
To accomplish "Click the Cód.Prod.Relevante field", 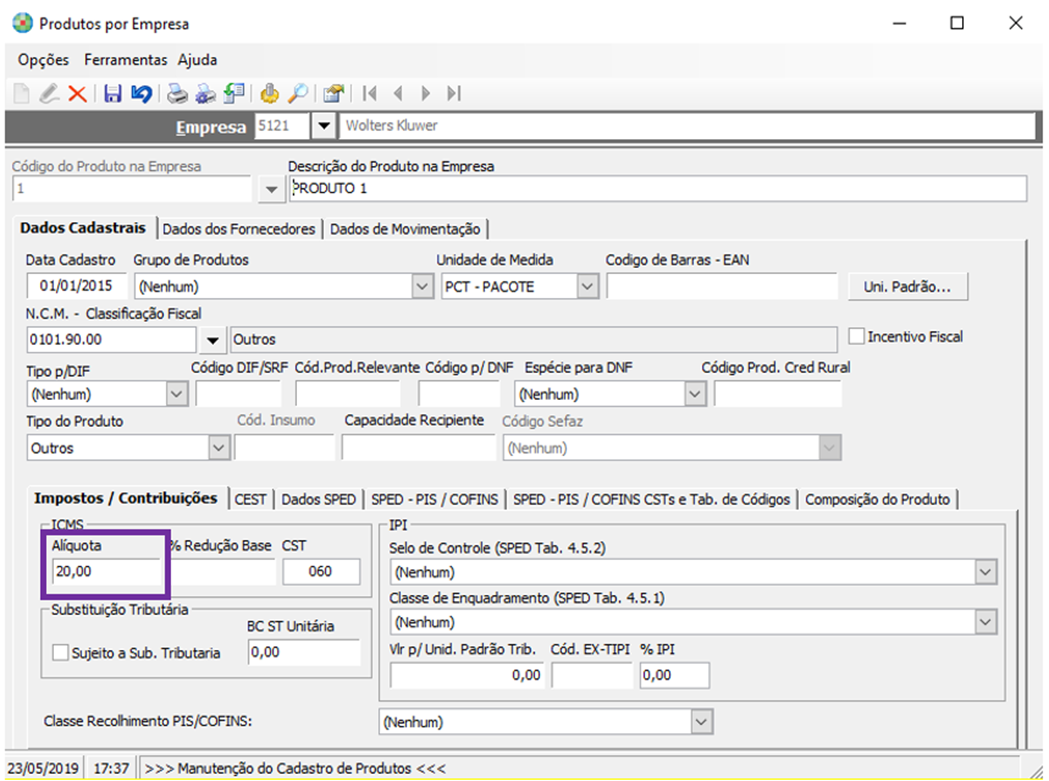I will pos(348,394).
